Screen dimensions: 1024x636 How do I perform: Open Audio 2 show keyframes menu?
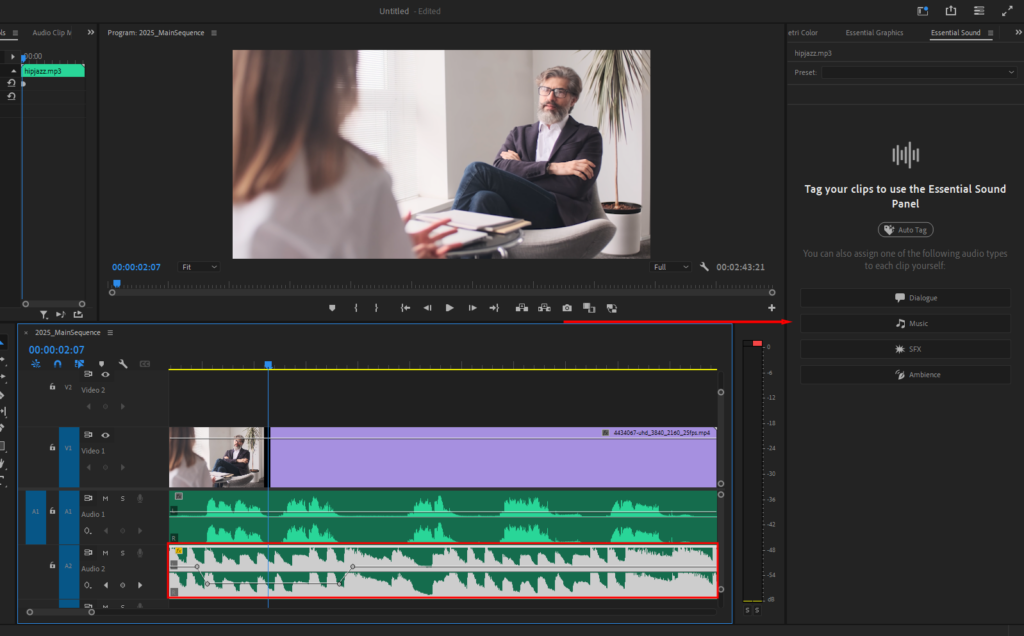point(88,585)
